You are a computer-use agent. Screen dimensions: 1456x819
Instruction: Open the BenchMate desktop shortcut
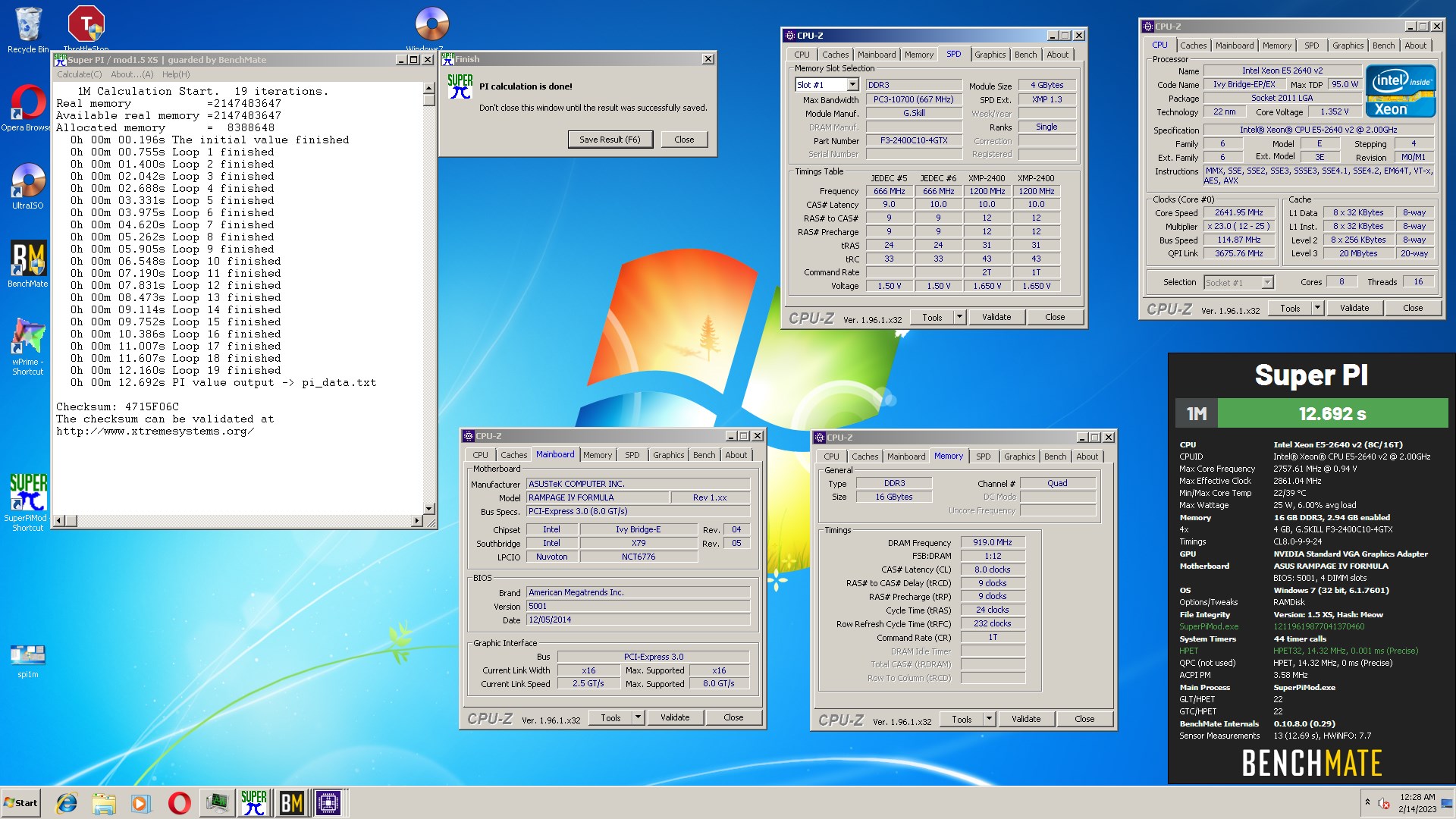[28, 264]
